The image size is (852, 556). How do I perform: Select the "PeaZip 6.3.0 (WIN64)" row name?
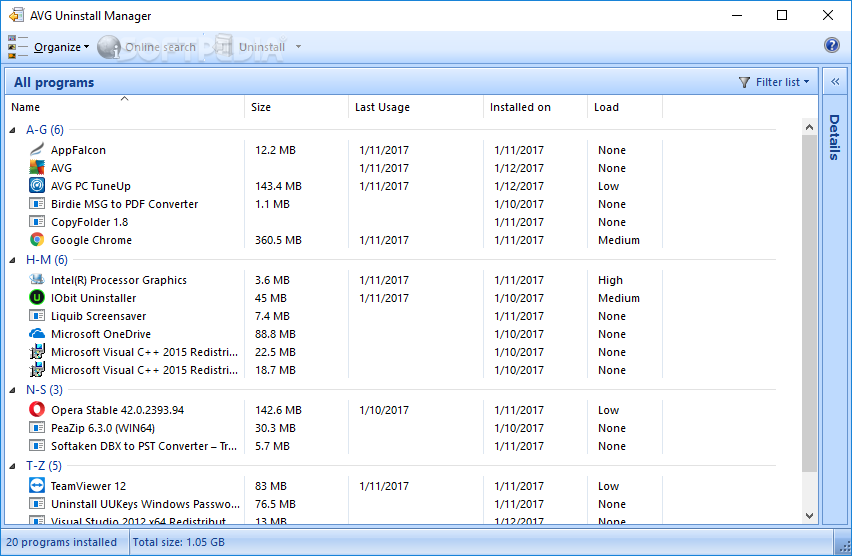pyautogui.click(x=103, y=428)
